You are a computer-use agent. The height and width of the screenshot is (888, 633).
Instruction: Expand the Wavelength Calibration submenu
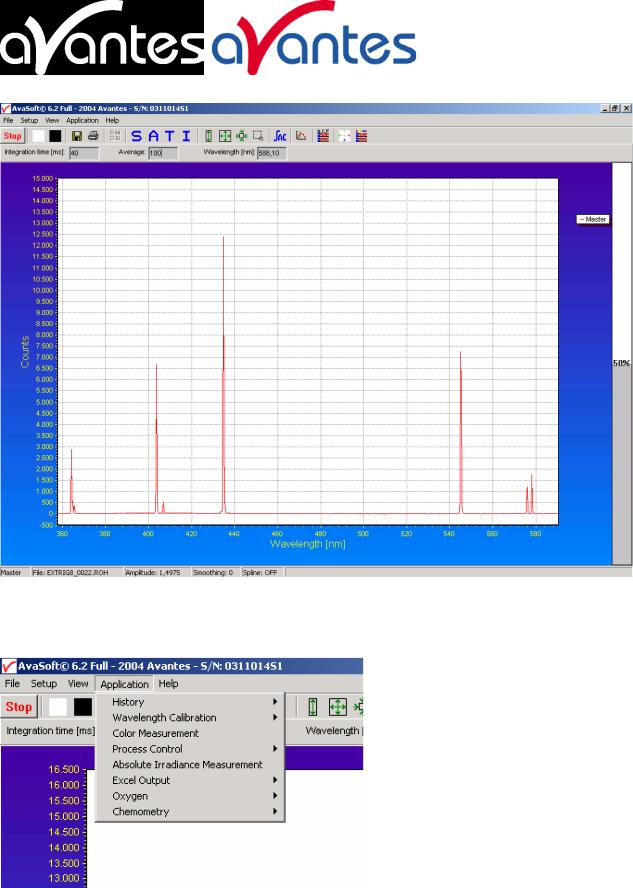[x=190, y=718]
